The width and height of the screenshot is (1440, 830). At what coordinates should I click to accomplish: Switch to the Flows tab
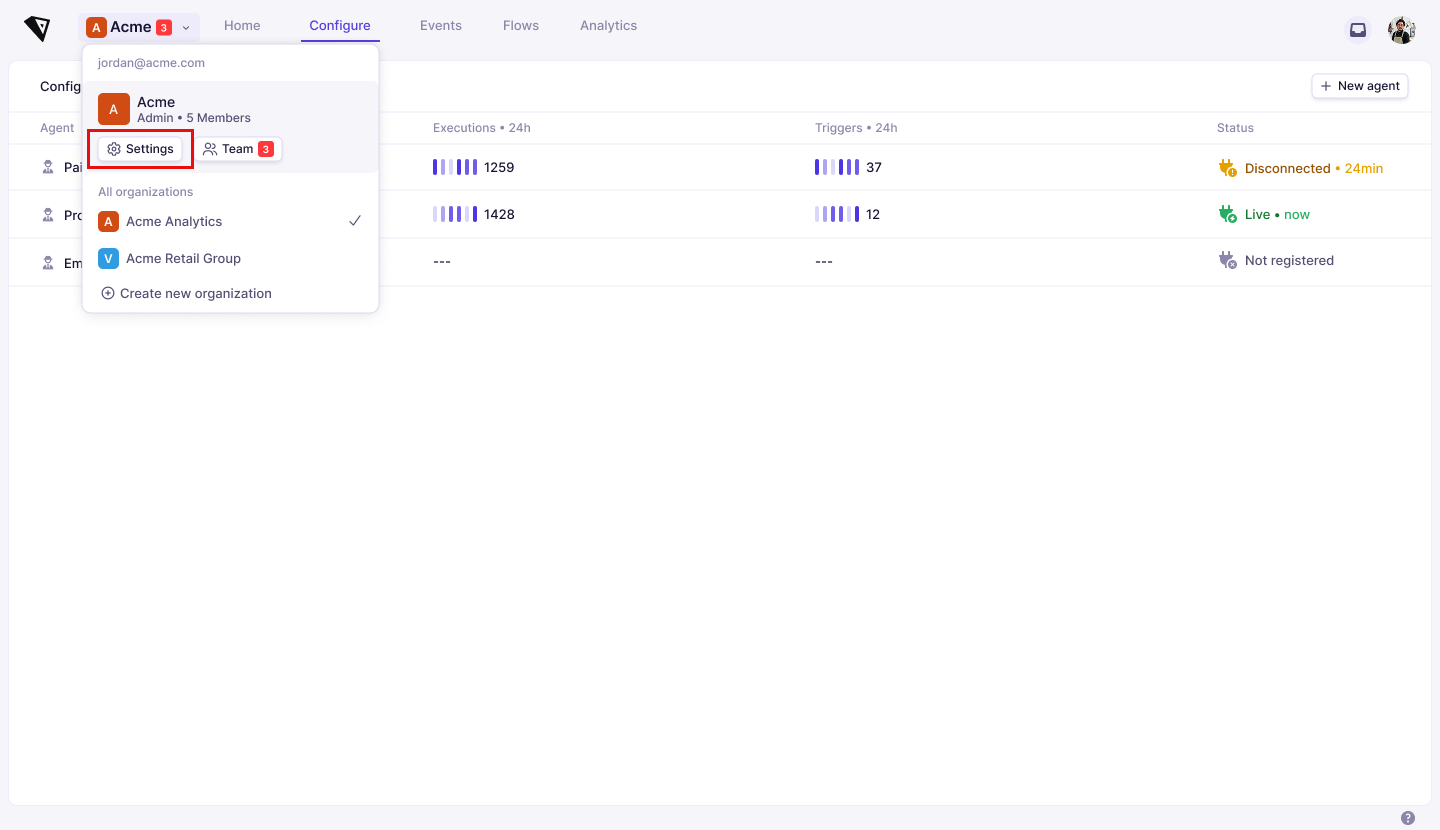tap(521, 26)
